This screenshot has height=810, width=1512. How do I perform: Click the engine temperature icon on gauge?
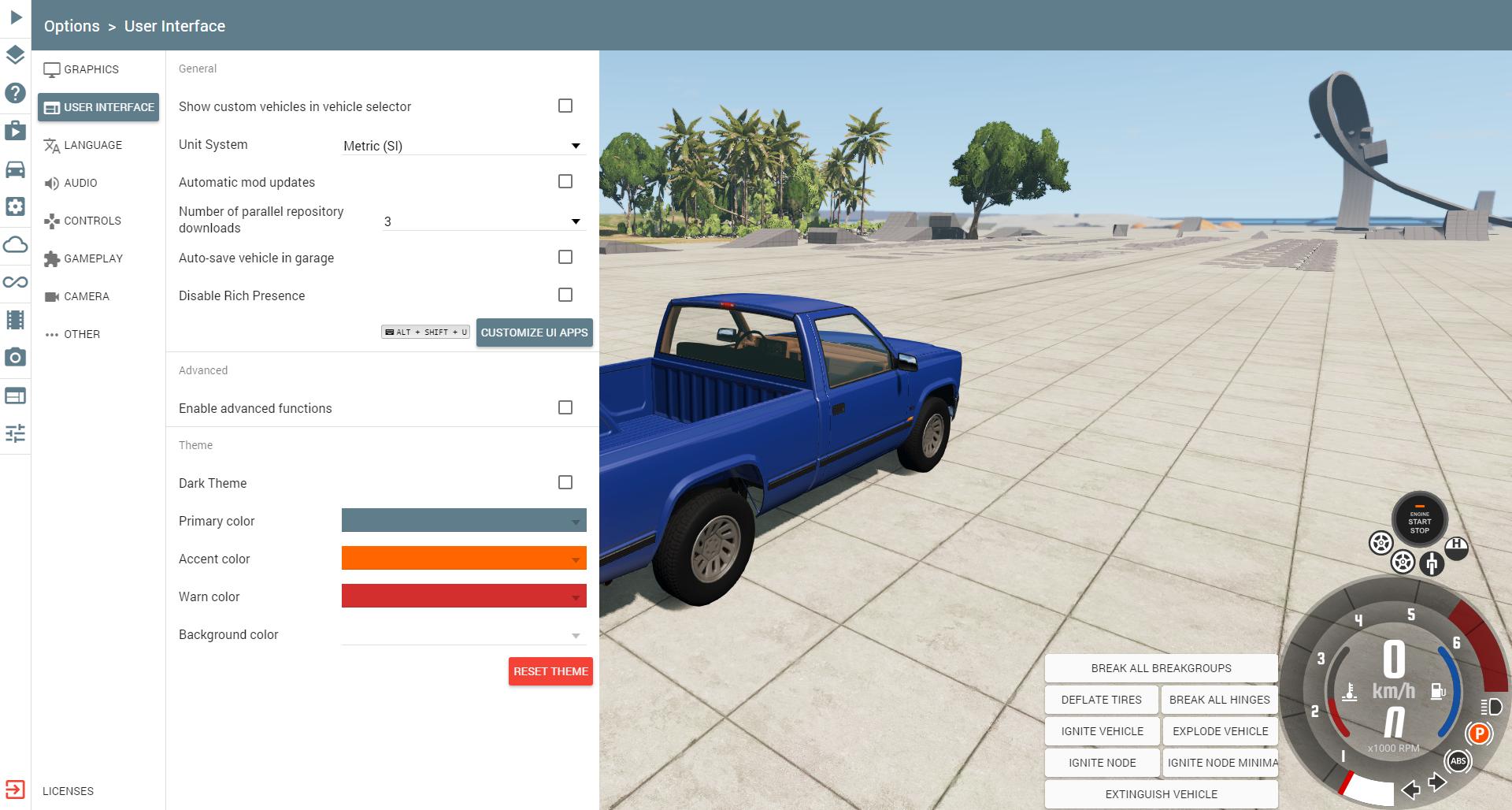(x=1349, y=692)
